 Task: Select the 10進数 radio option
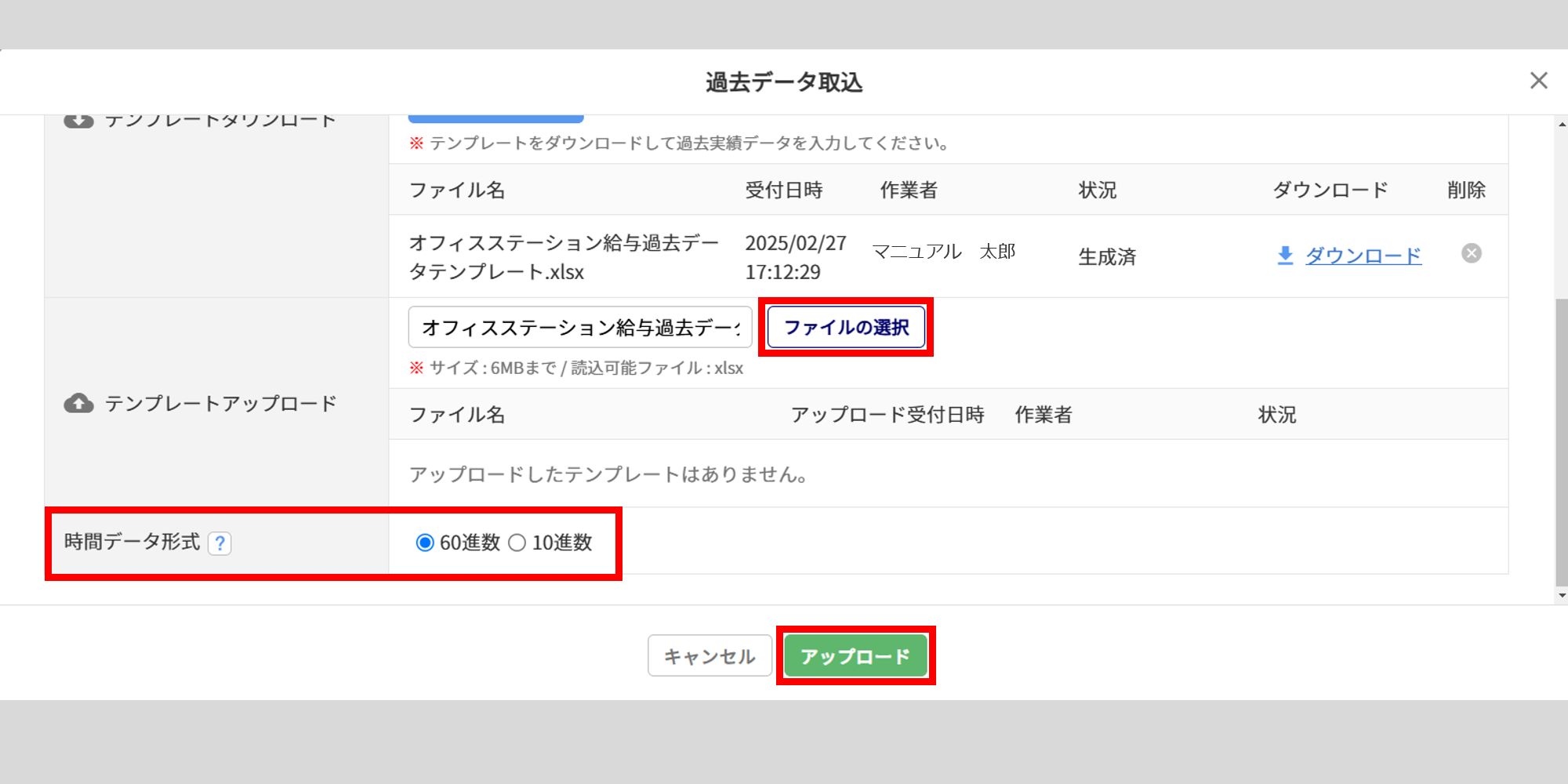517,543
